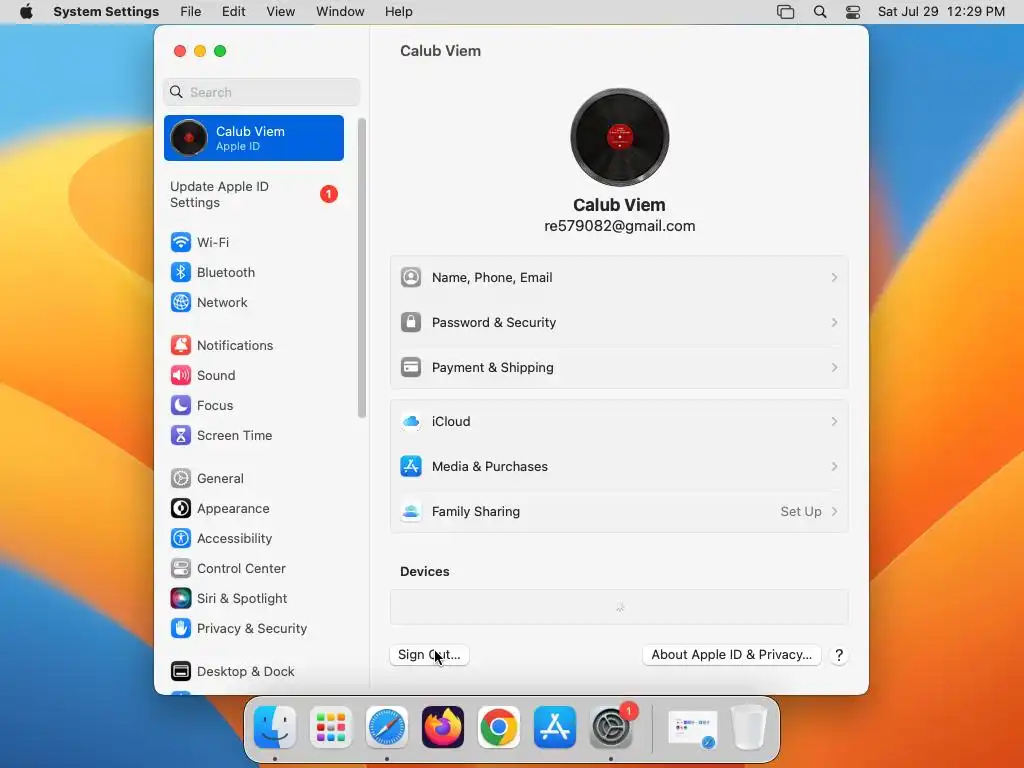Image resolution: width=1024 pixels, height=768 pixels.
Task: Open the Appearance icon in sidebar
Action: click(x=181, y=509)
